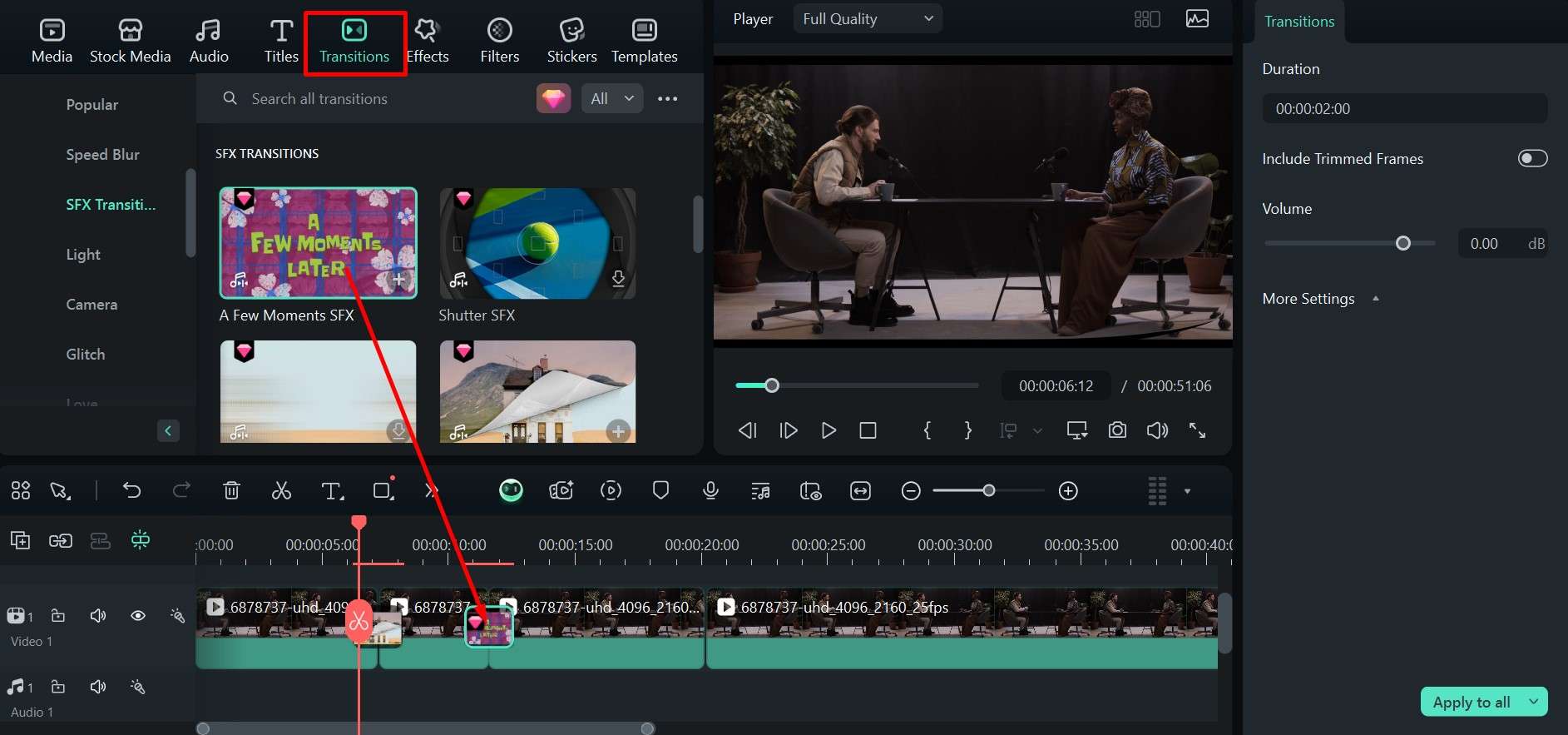Delete selected clip with the trash icon
The width and height of the screenshot is (1568, 735).
[231, 490]
